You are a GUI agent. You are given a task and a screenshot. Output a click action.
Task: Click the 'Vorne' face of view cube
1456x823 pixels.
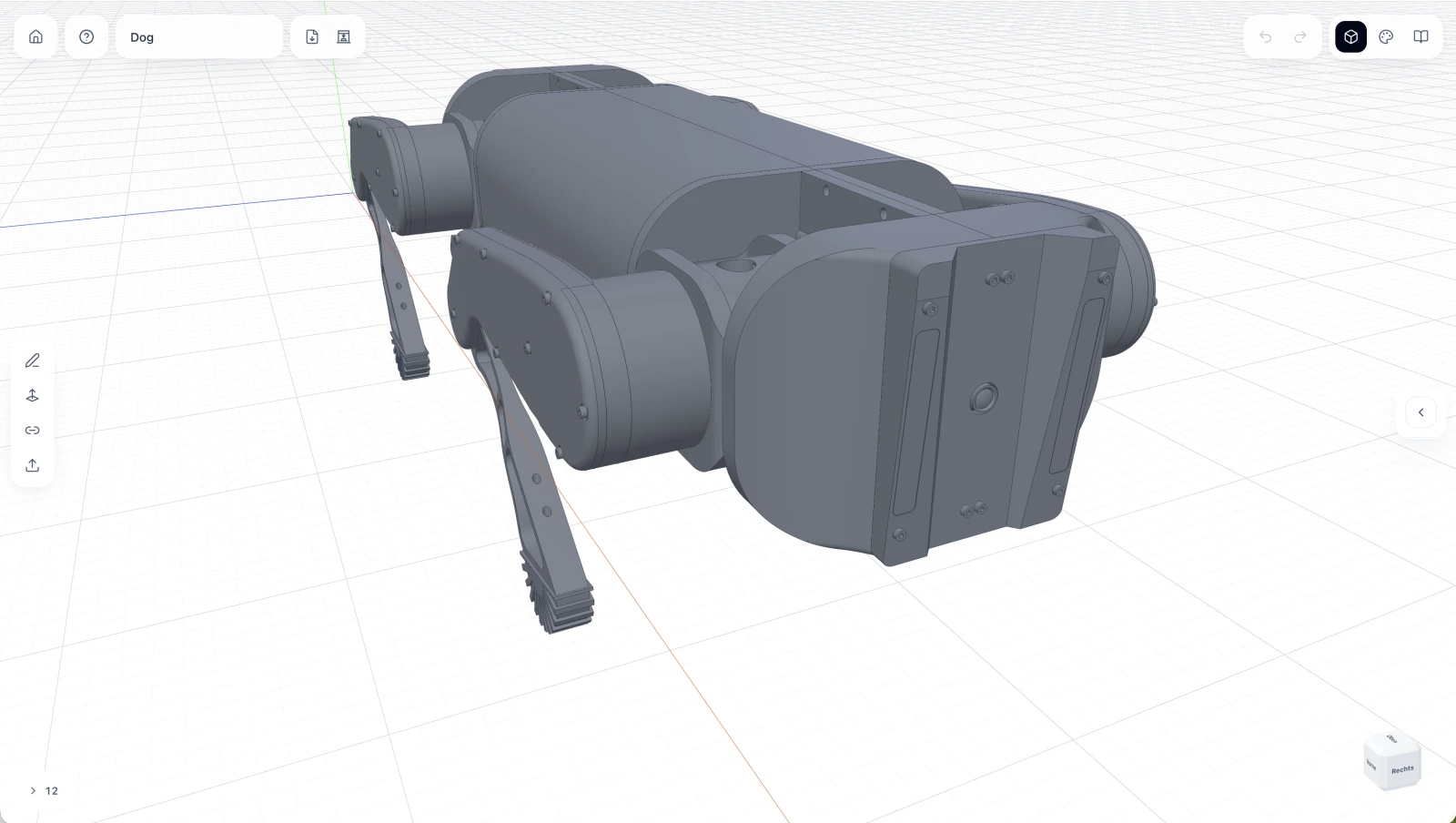click(1372, 765)
